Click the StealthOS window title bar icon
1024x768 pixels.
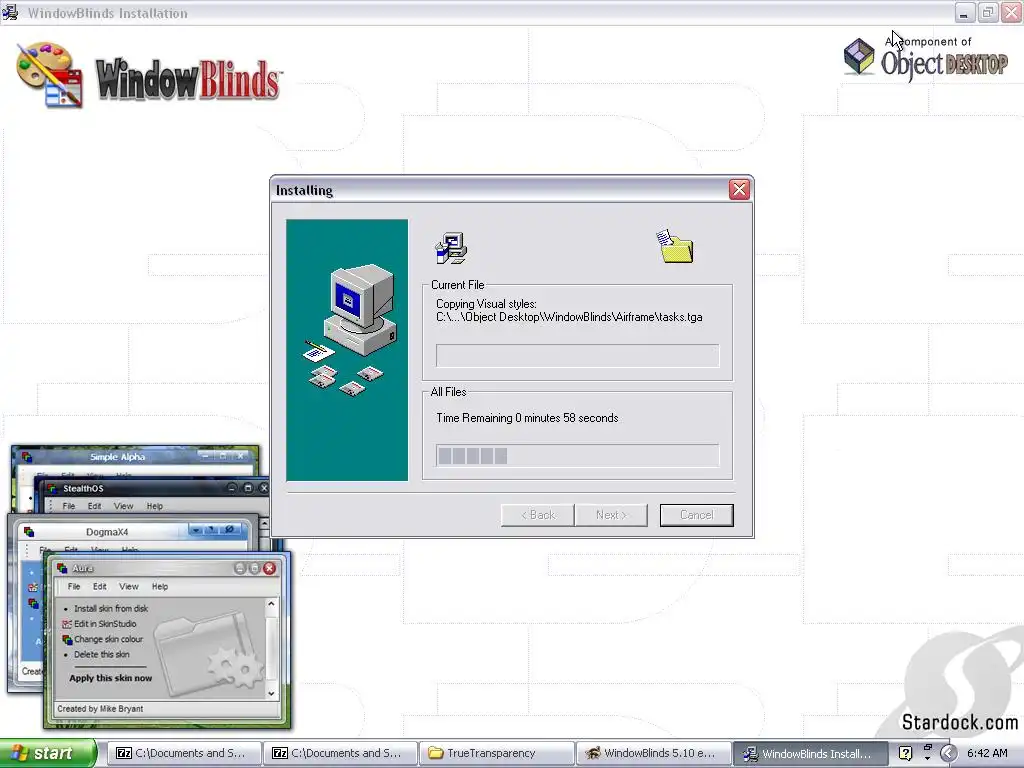tap(52, 488)
